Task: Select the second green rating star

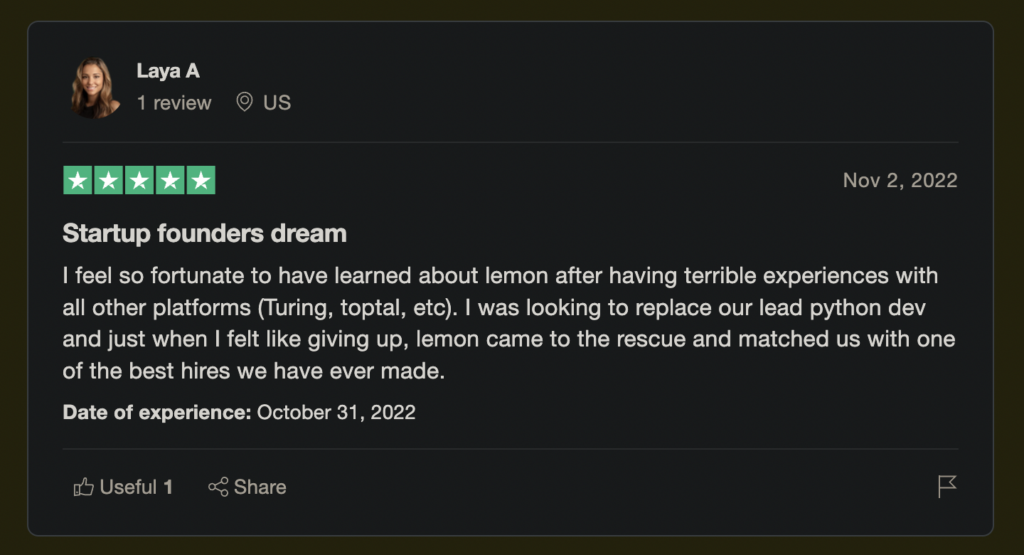Action: pos(108,180)
